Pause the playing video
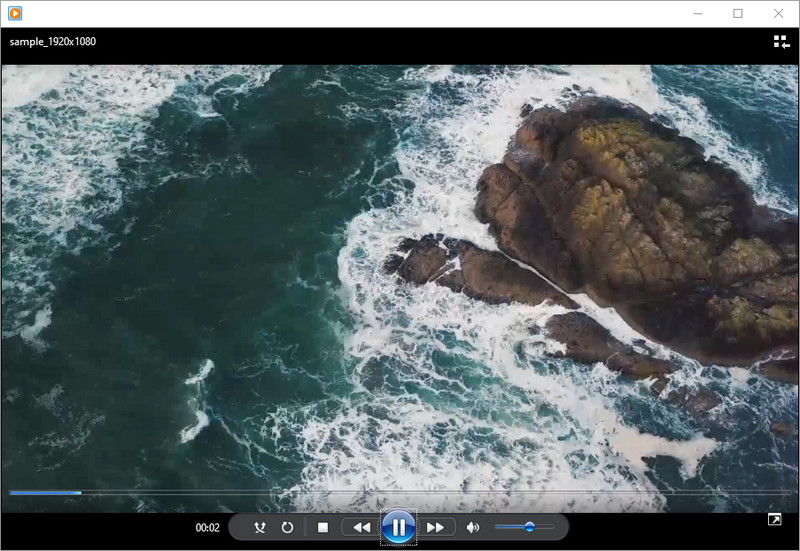Screen dimensions: 800x551 [398, 527]
